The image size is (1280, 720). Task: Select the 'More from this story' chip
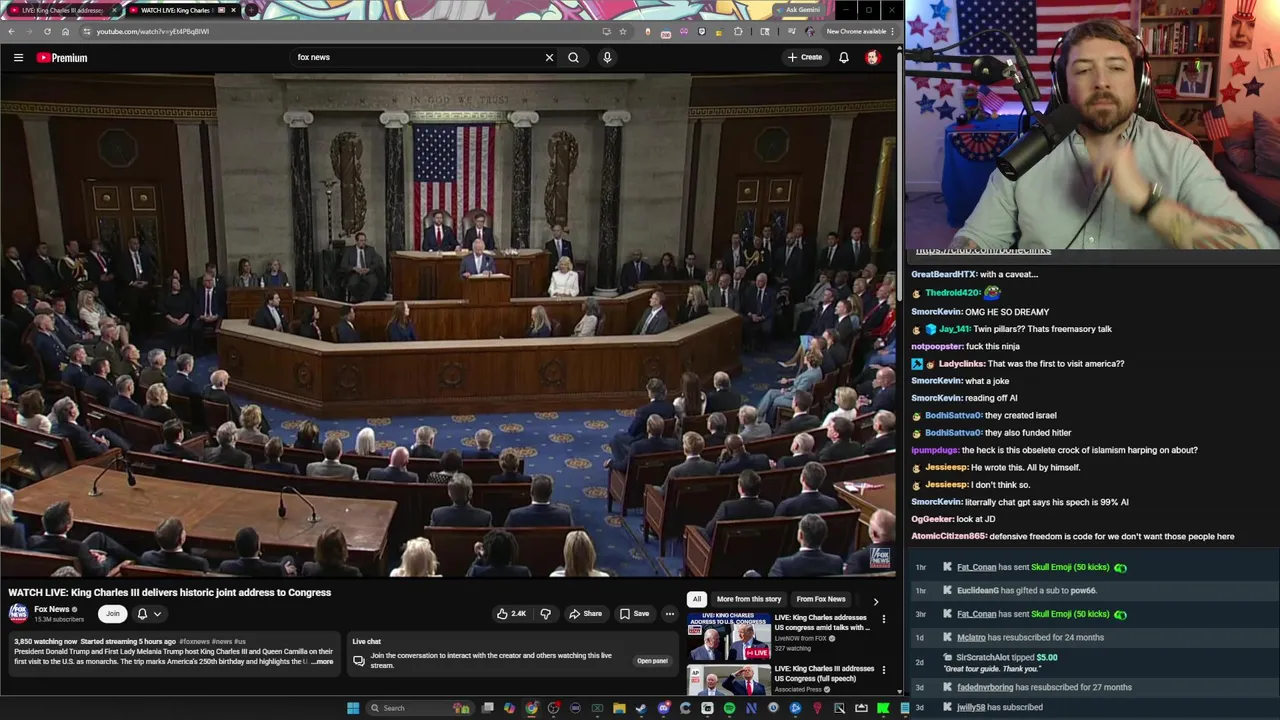point(748,599)
